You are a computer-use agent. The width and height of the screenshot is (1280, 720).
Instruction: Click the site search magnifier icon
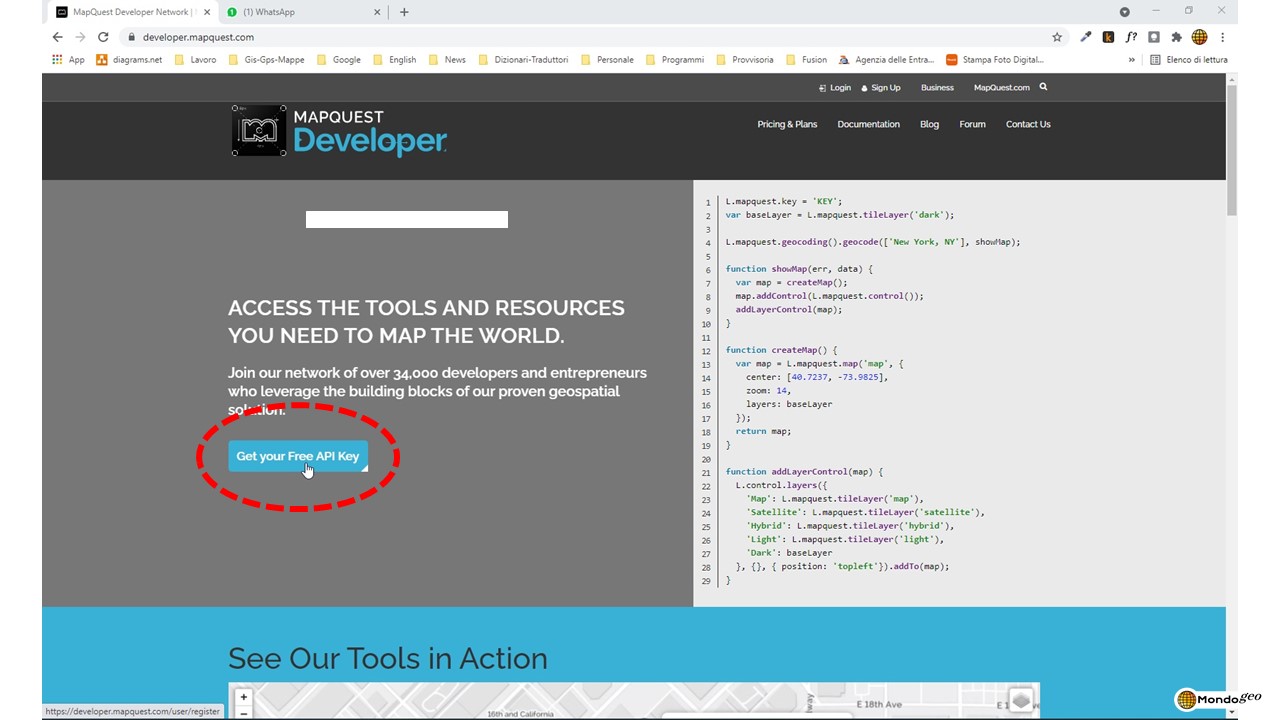pyautogui.click(x=1043, y=87)
